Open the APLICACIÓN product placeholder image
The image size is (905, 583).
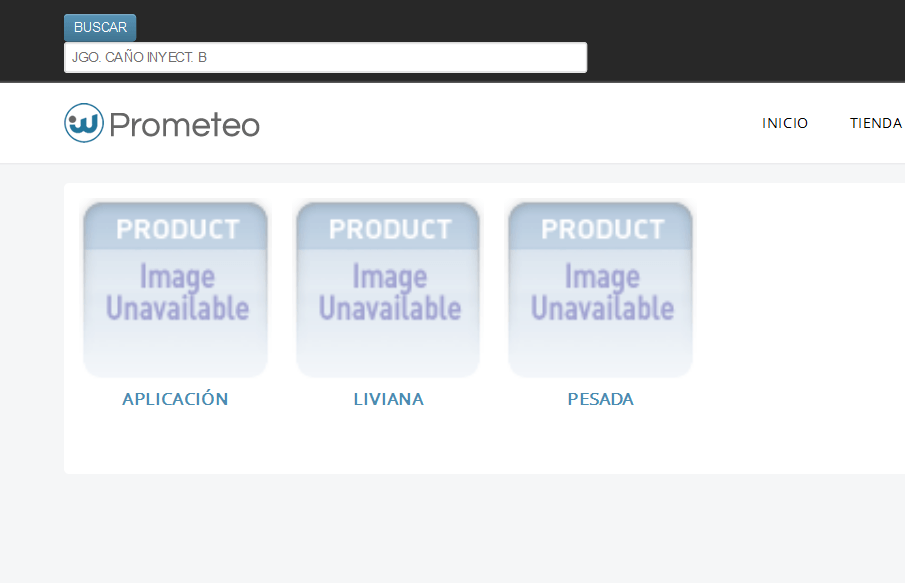click(175, 290)
